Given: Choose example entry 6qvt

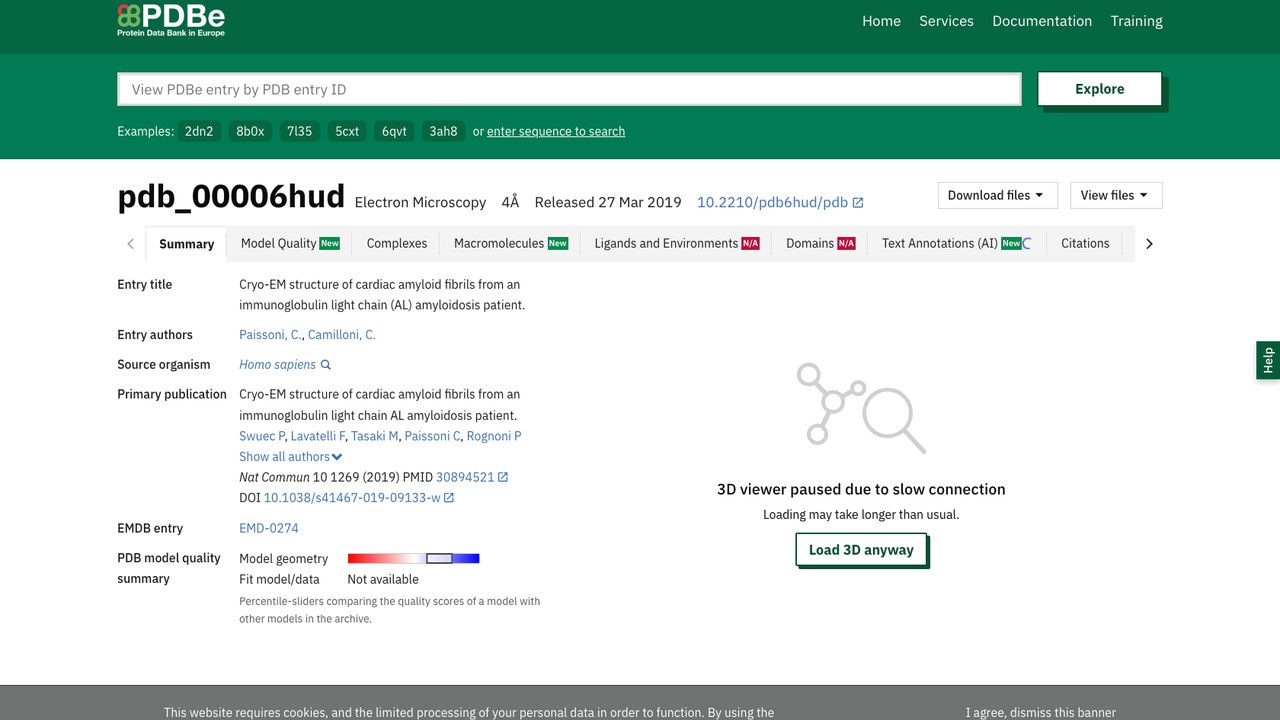Looking at the screenshot, I should point(394,131).
